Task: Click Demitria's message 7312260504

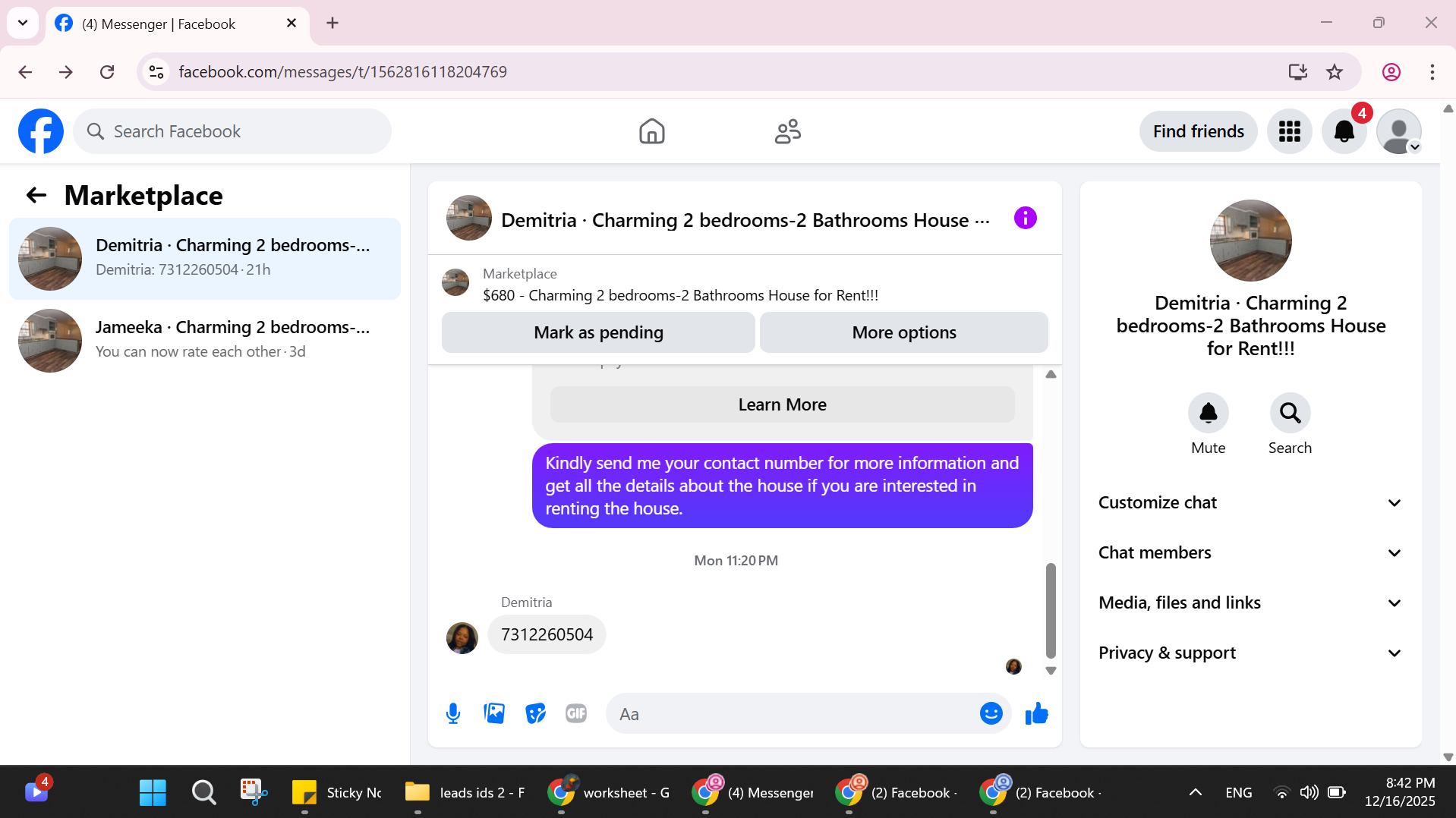Action: [547, 634]
